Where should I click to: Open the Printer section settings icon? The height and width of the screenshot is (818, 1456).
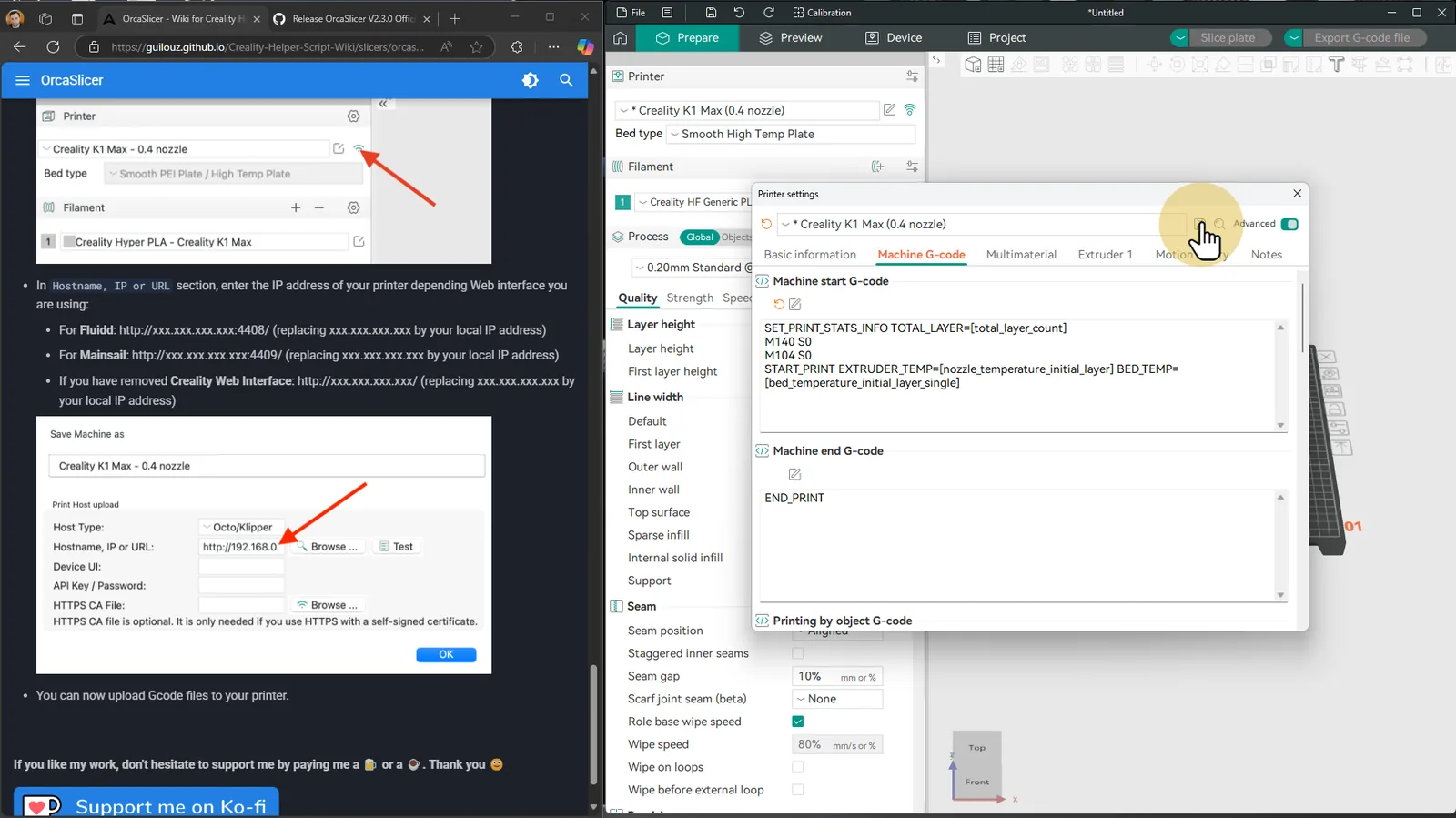[x=912, y=76]
